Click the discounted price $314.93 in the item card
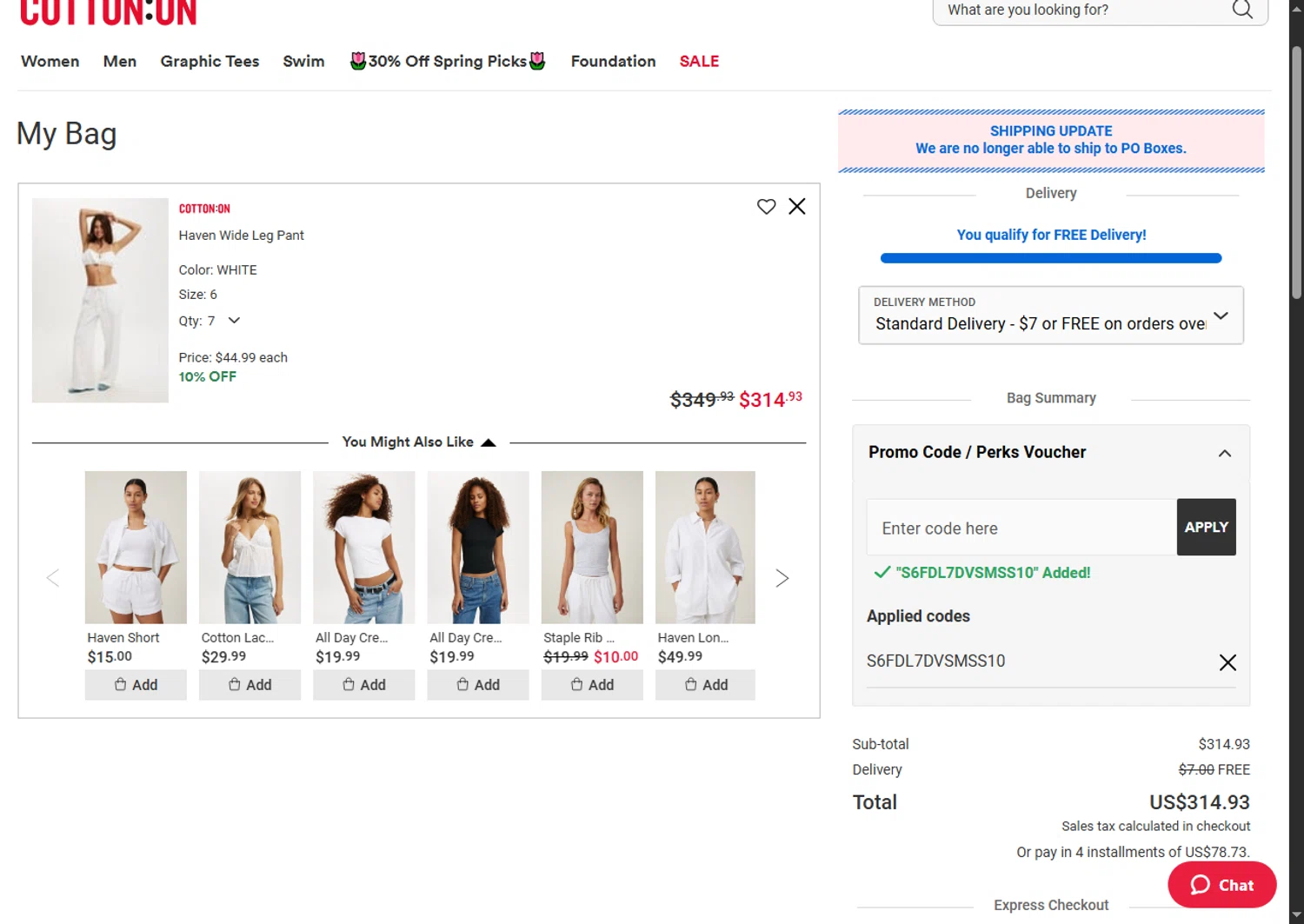This screenshot has height=924, width=1304. [770, 399]
